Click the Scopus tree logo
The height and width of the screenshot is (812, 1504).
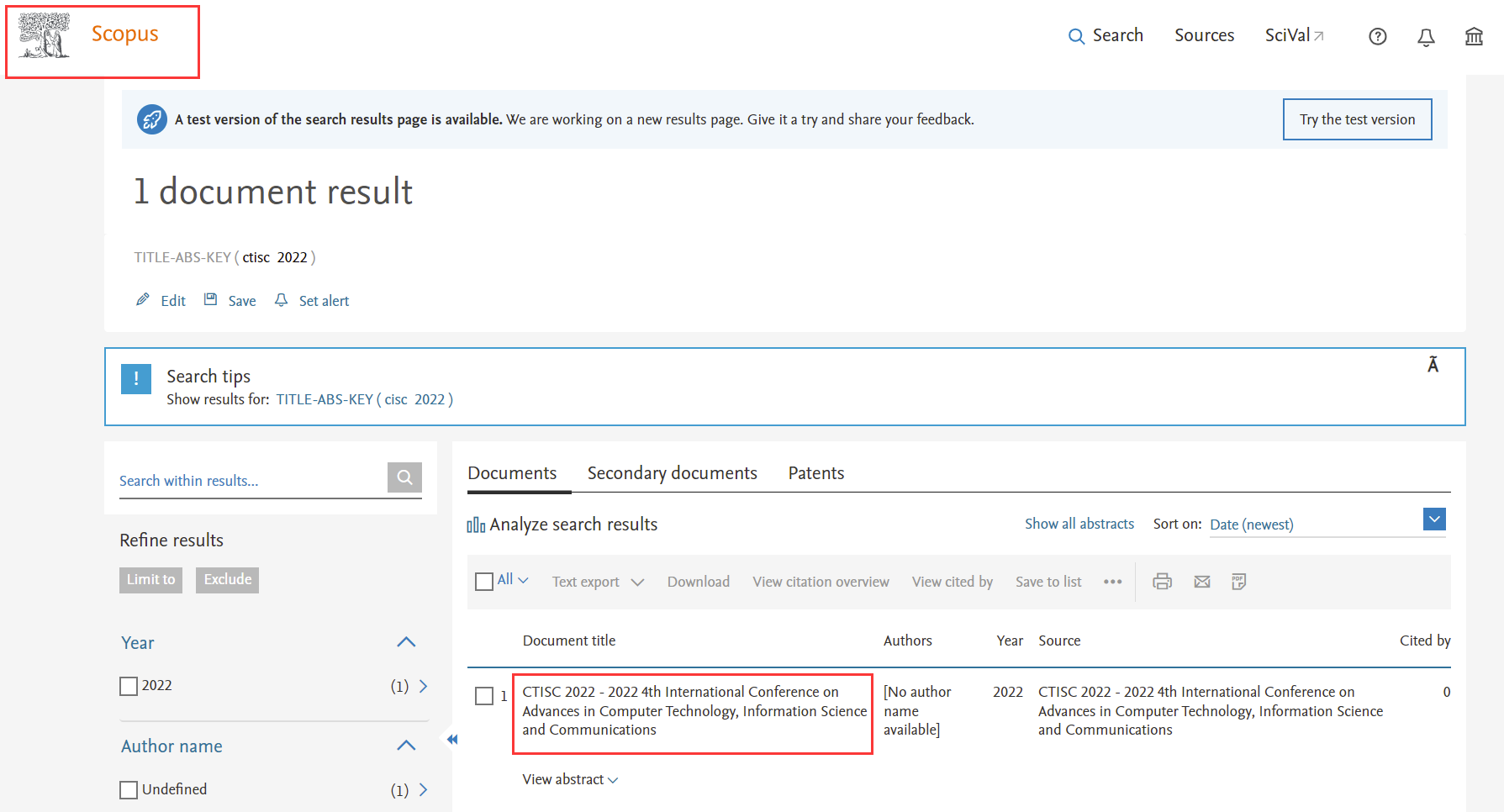tap(44, 36)
